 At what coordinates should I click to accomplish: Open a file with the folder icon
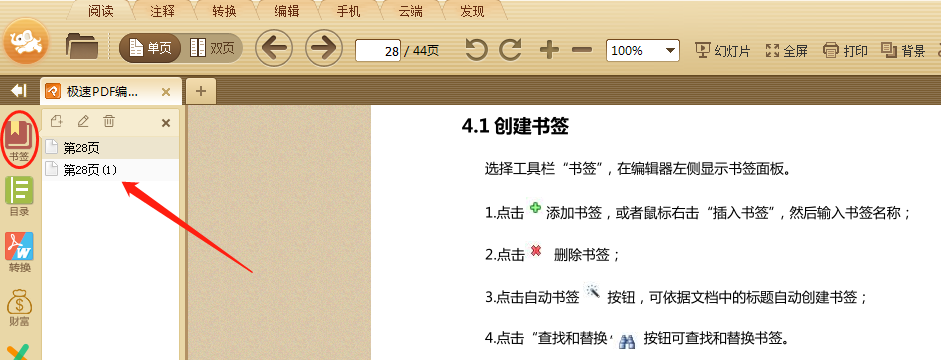82,46
